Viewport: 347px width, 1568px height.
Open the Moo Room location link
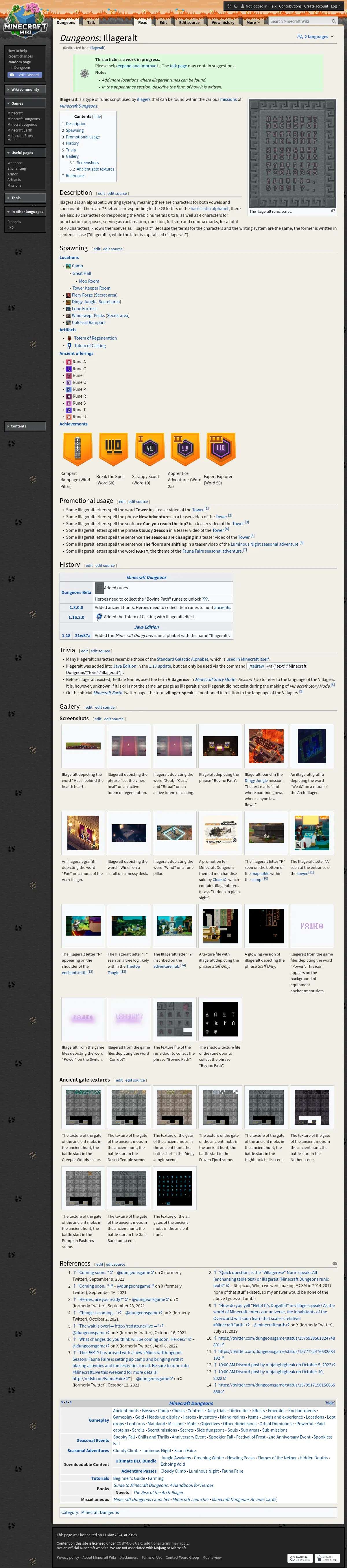coord(89,281)
